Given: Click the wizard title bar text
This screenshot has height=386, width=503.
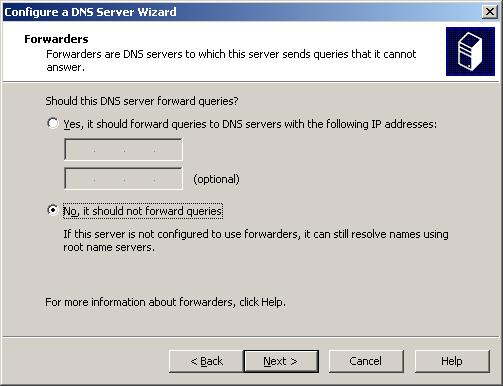Looking at the screenshot, I should [90, 12].
